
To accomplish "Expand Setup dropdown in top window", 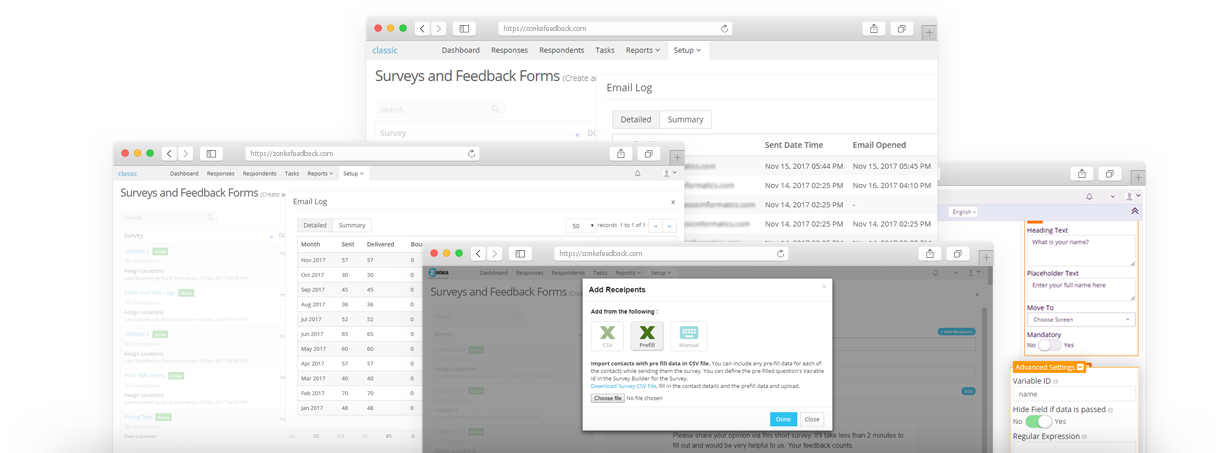I will 687,50.
